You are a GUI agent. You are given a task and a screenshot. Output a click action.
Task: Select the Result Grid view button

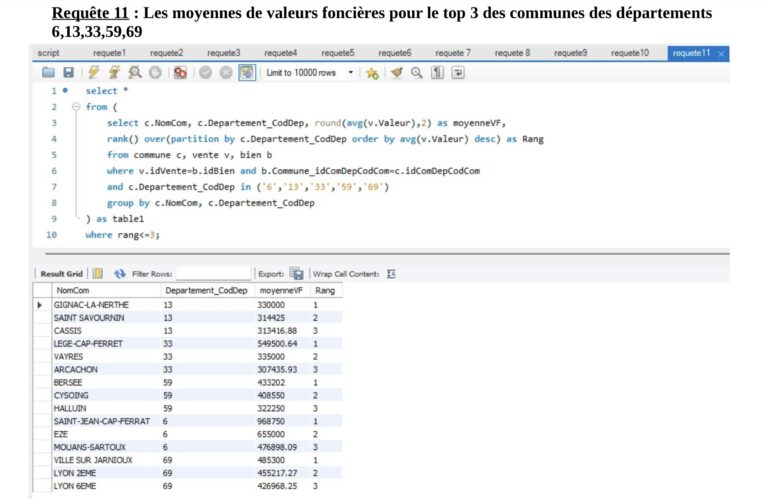[x=61, y=274]
